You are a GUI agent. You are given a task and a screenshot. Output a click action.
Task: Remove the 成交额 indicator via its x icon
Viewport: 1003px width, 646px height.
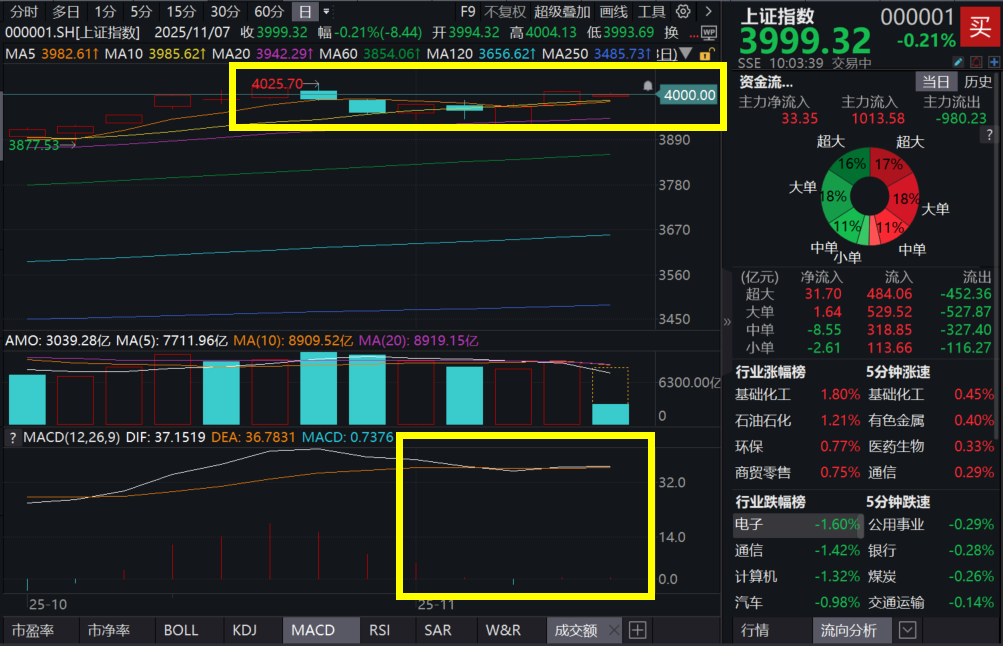pos(613,631)
